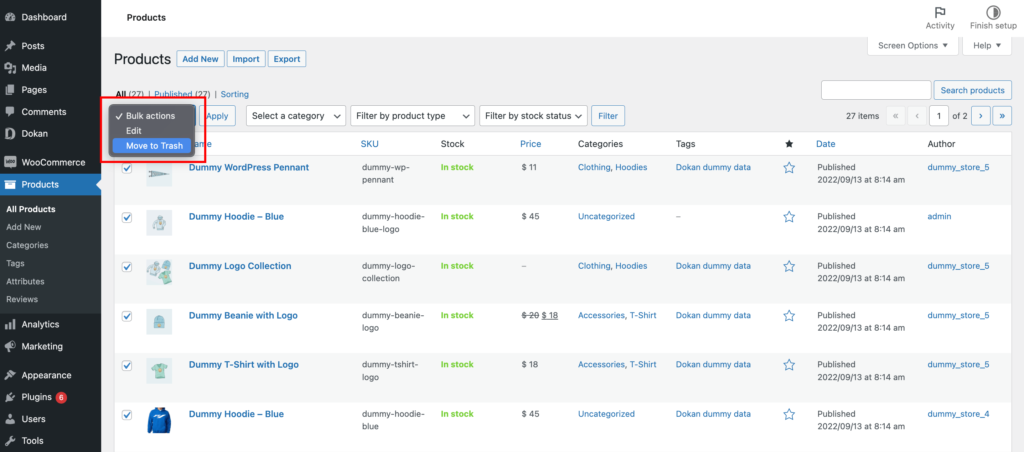The image size is (1024, 452).
Task: Uncheck the Dummy Logo Collection checkbox
Action: click(127, 266)
